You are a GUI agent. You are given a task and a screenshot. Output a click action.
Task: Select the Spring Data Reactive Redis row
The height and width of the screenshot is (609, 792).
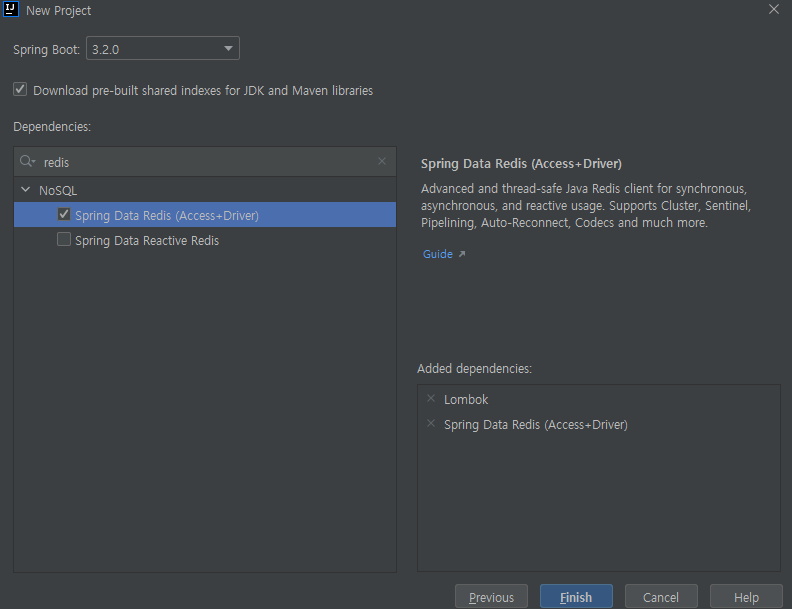click(x=205, y=240)
